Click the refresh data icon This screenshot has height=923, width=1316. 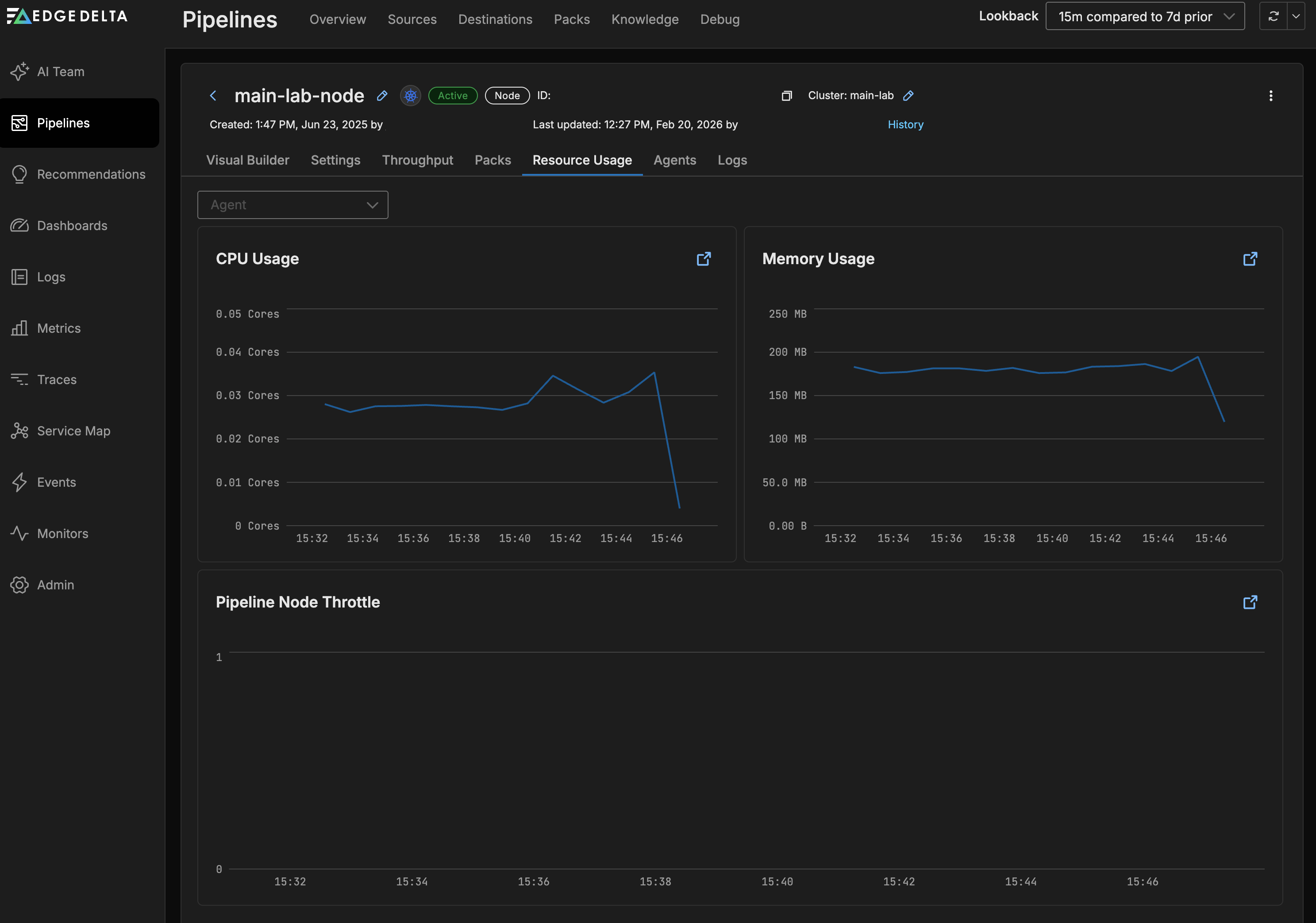click(x=1273, y=17)
